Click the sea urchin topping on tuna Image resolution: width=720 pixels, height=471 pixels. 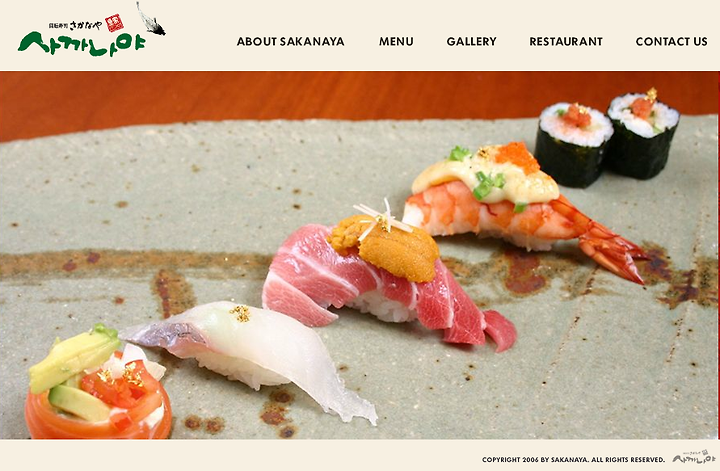[385, 247]
